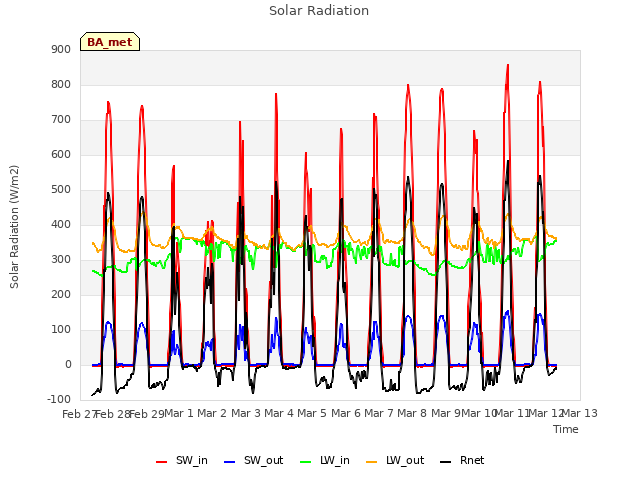Select the Rnet legend label
This screenshot has height=480, width=640.
472,460
